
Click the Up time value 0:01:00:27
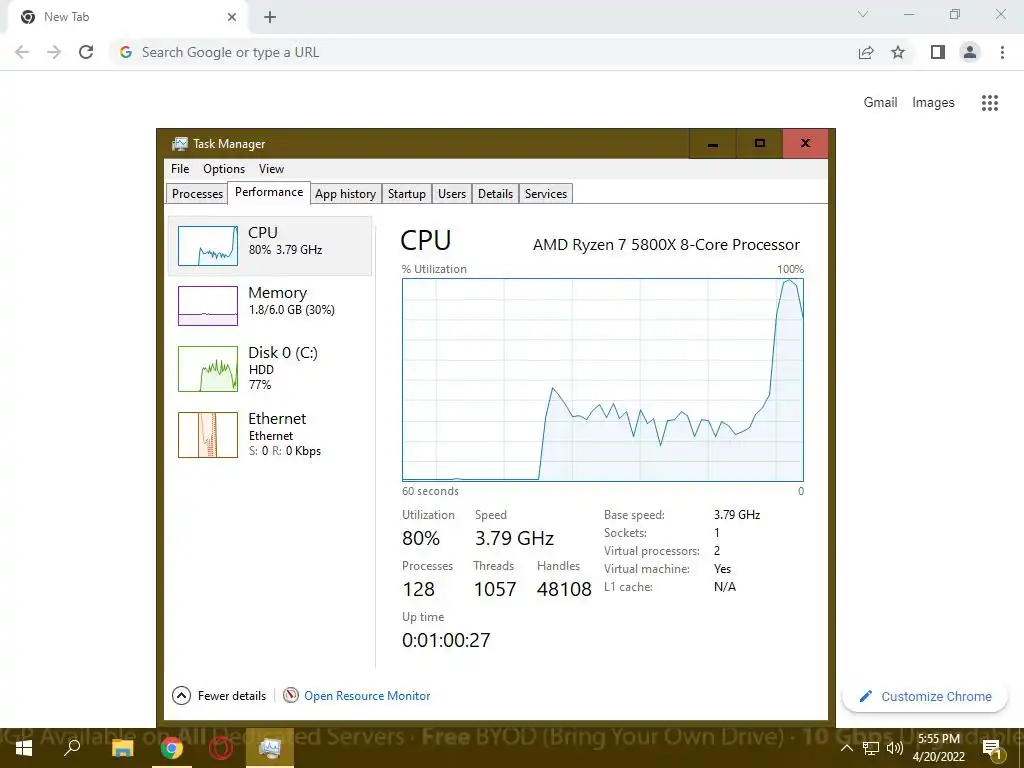446,640
